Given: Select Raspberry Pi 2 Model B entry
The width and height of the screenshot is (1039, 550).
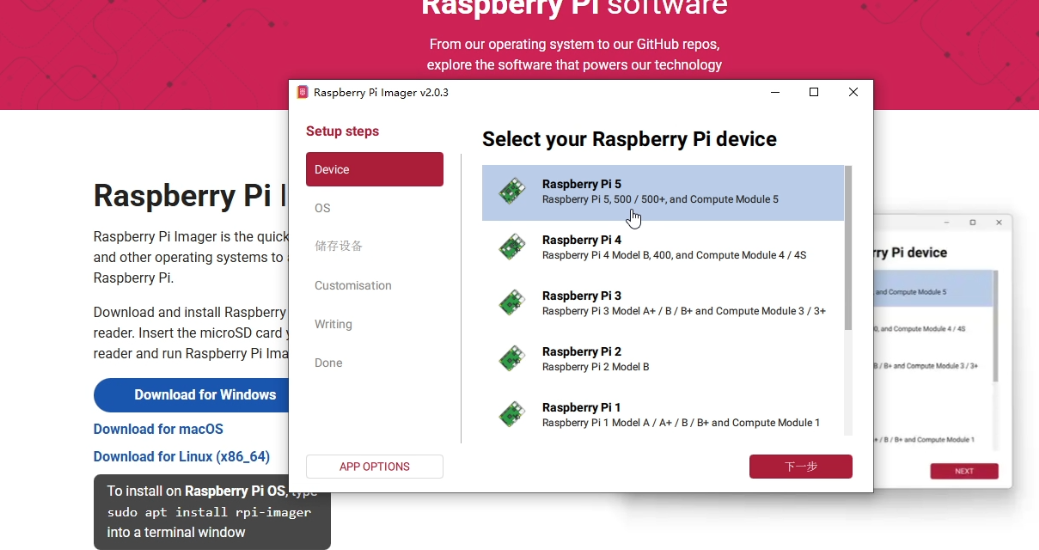Looking at the screenshot, I should (x=663, y=359).
